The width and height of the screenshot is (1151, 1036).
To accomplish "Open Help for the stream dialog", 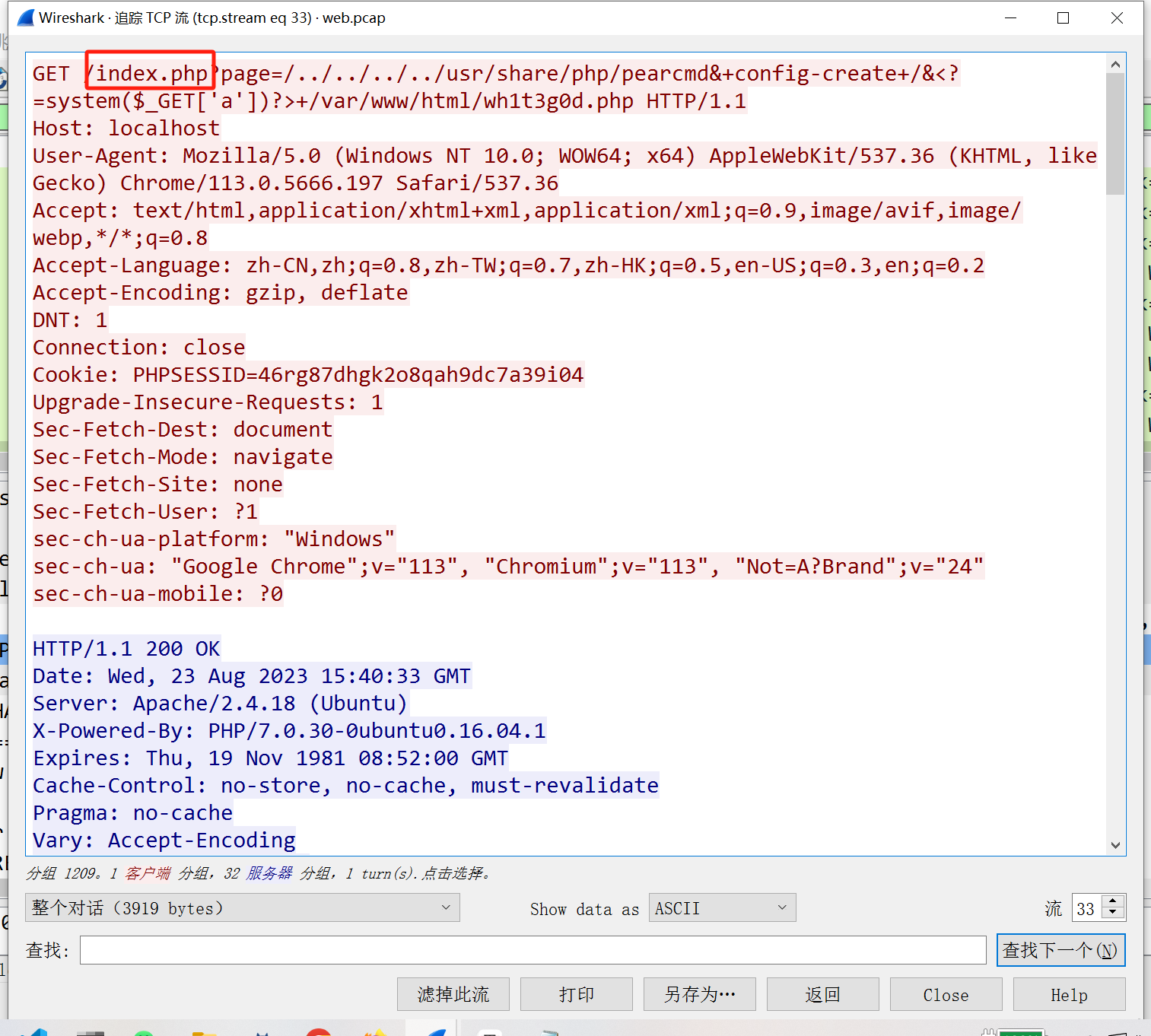I will pos(1070,994).
